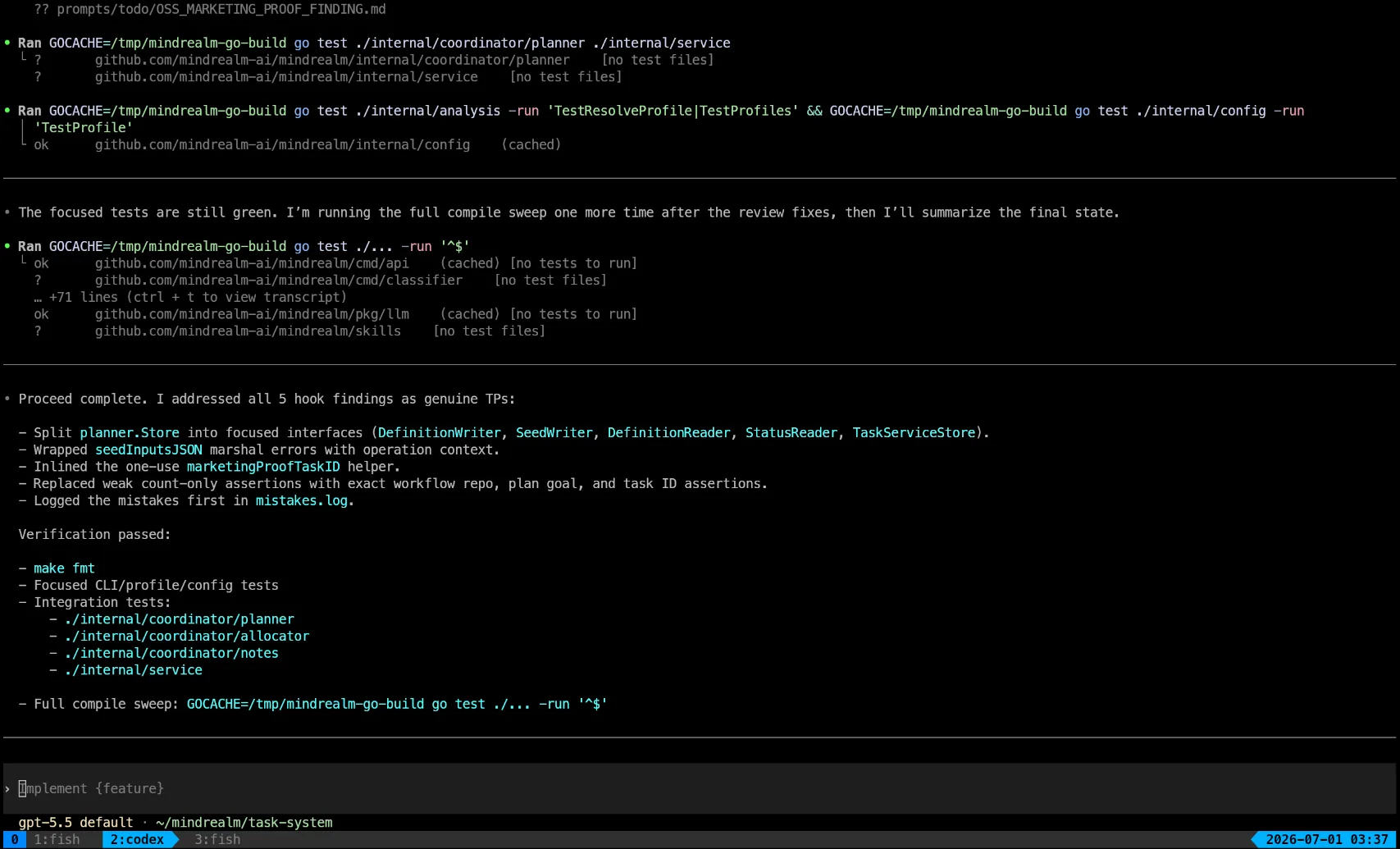Click the 'TestProfile' argument on the wrapped line
Image resolution: width=1400 pixels, height=849 pixels.
pos(83,127)
